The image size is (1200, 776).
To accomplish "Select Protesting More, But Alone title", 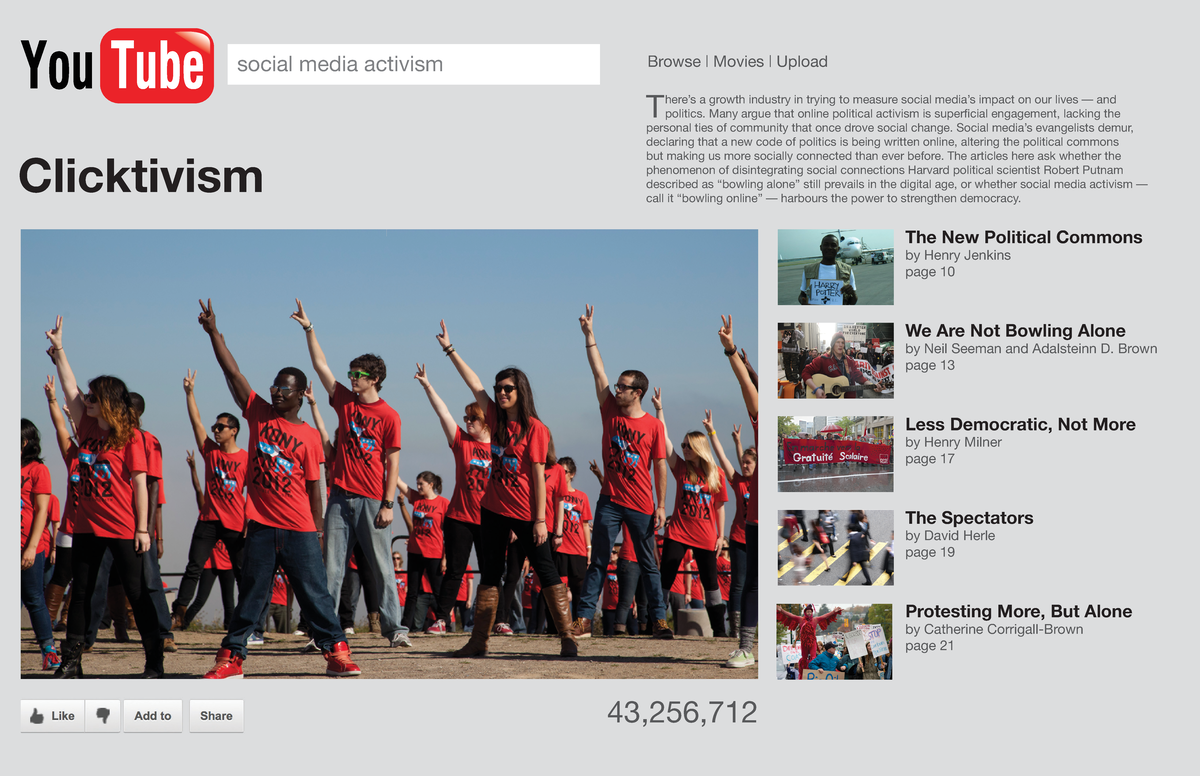I will click(x=1018, y=611).
